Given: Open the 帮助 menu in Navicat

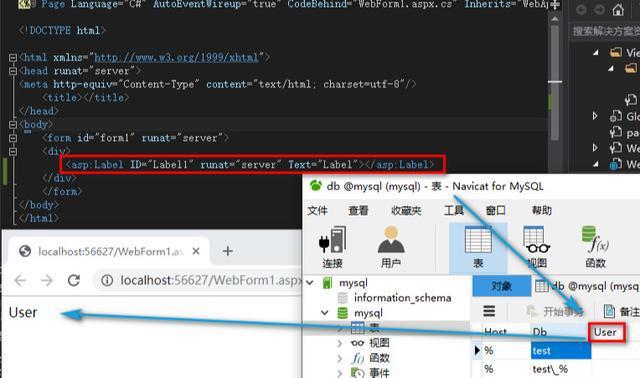Looking at the screenshot, I should (542, 211).
